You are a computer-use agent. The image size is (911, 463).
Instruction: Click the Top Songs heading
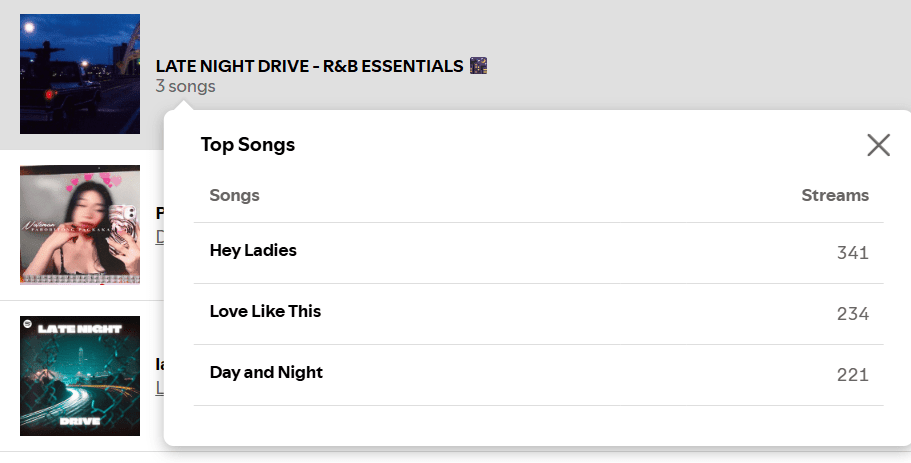248,145
